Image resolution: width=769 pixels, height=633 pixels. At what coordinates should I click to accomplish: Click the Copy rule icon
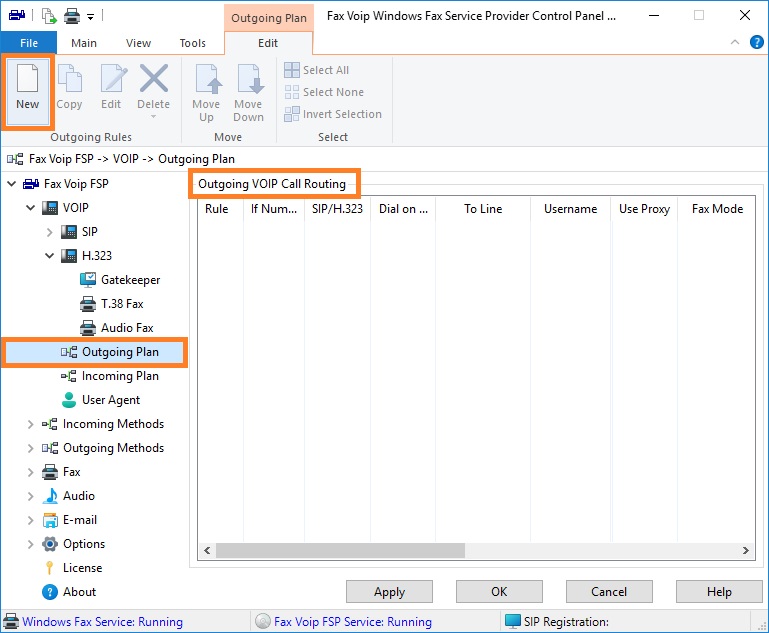coord(69,78)
